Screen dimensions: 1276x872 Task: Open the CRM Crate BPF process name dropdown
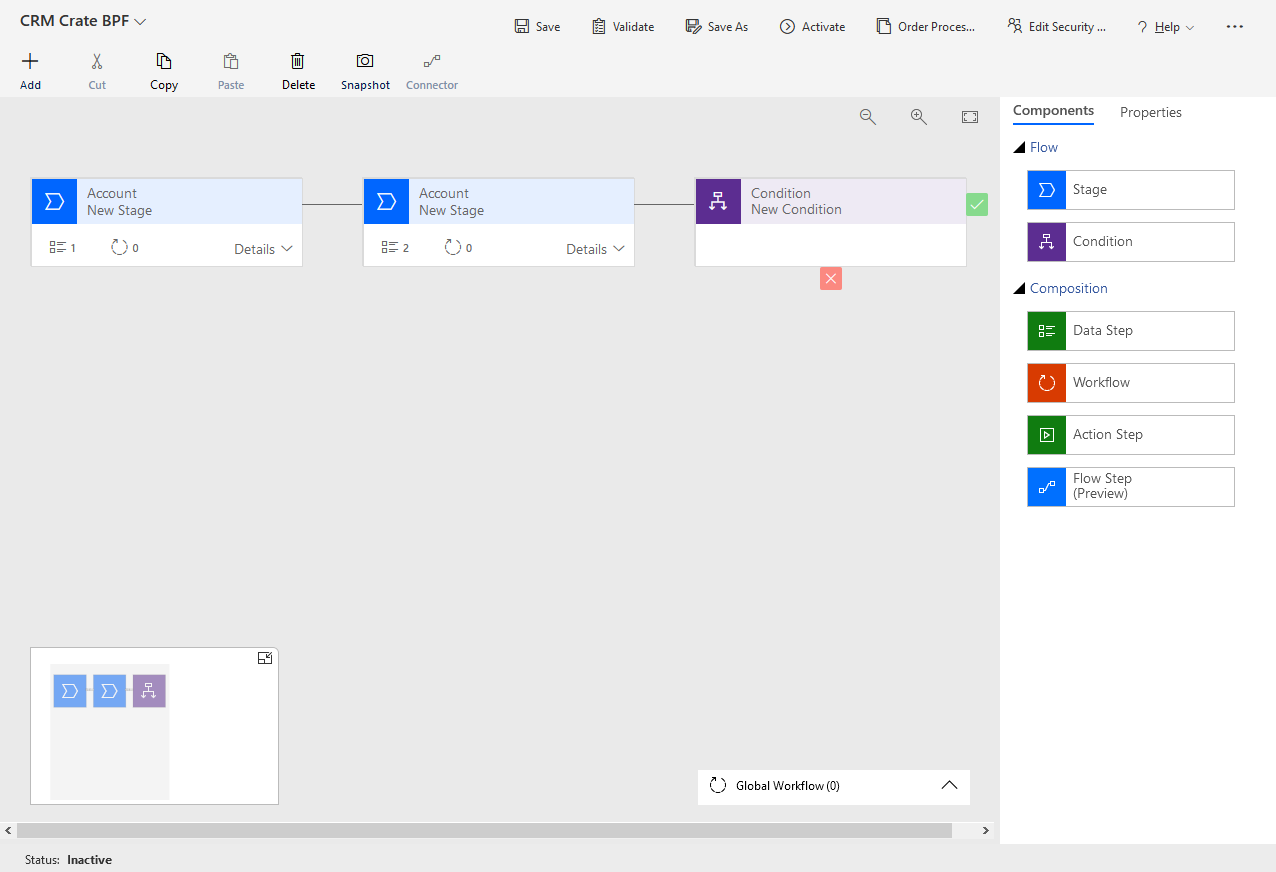[x=138, y=20]
